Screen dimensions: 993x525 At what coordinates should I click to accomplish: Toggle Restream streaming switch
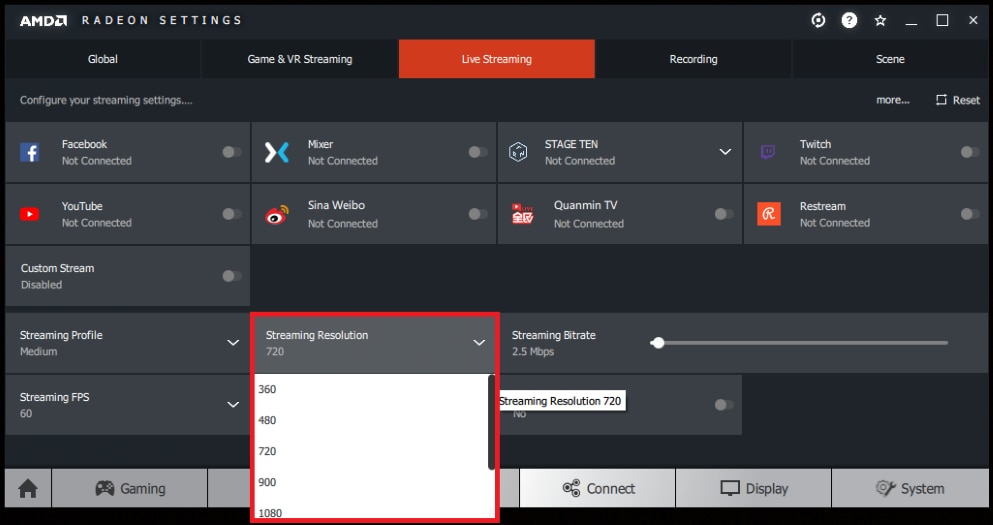(x=970, y=214)
